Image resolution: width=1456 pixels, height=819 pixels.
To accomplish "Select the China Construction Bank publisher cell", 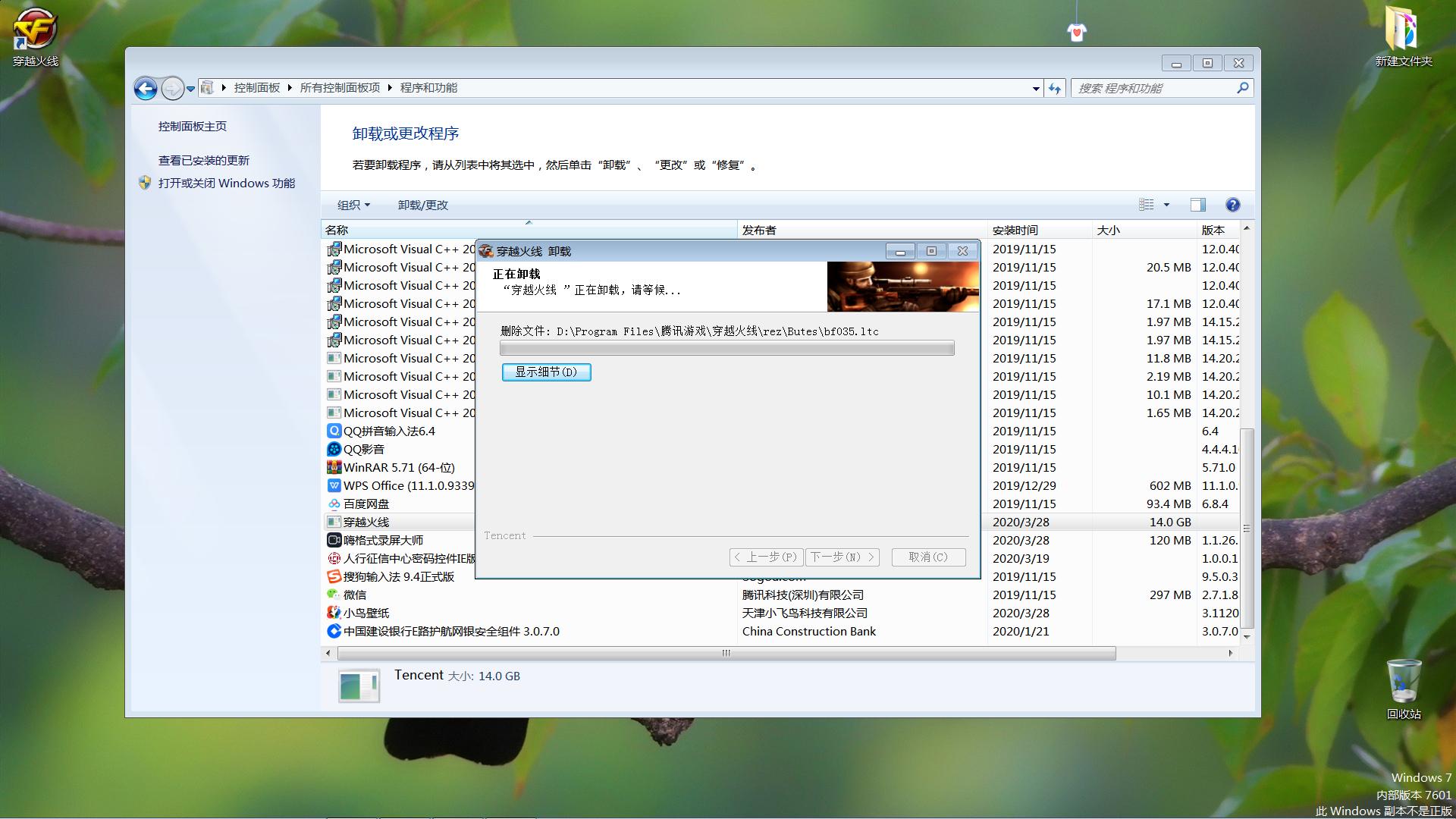I will 808,631.
